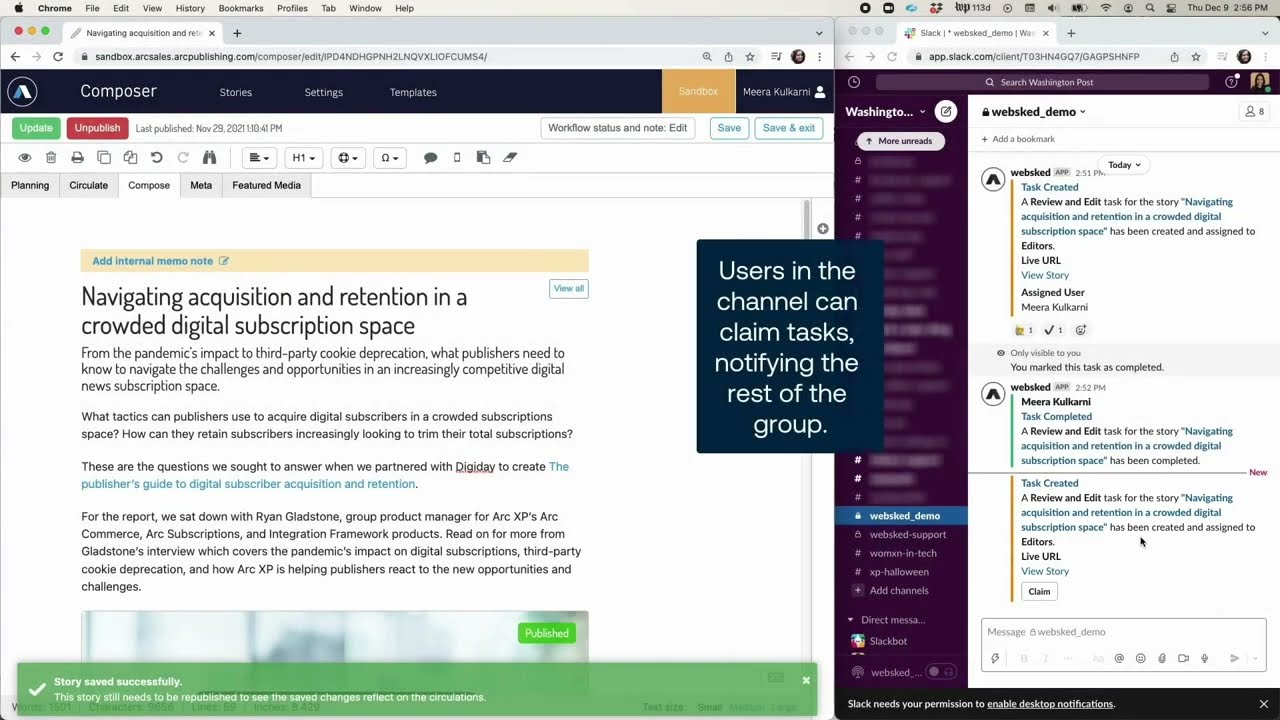
Task: Open the emoji picker in message box
Action: (1140, 658)
